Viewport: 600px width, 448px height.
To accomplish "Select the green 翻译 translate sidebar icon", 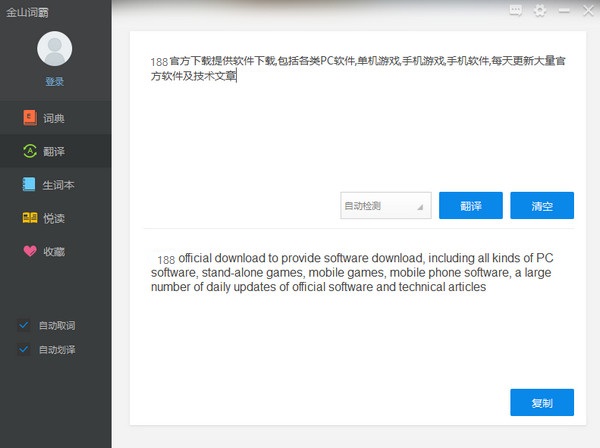I will 30,151.
